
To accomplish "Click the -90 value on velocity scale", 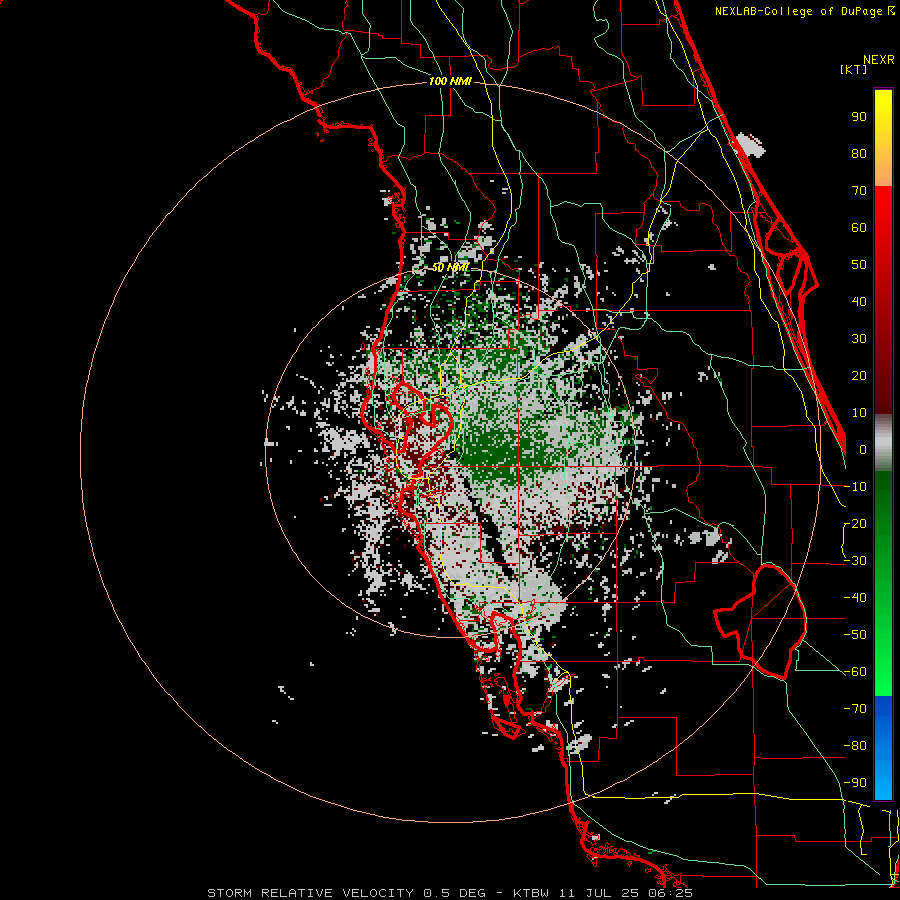I will coord(855,783).
